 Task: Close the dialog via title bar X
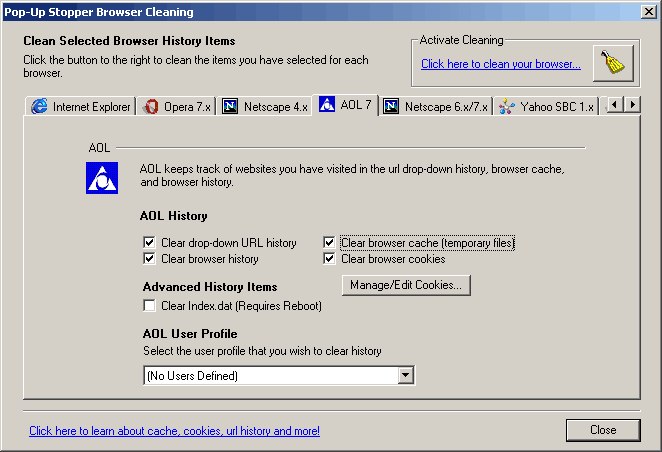click(648, 11)
